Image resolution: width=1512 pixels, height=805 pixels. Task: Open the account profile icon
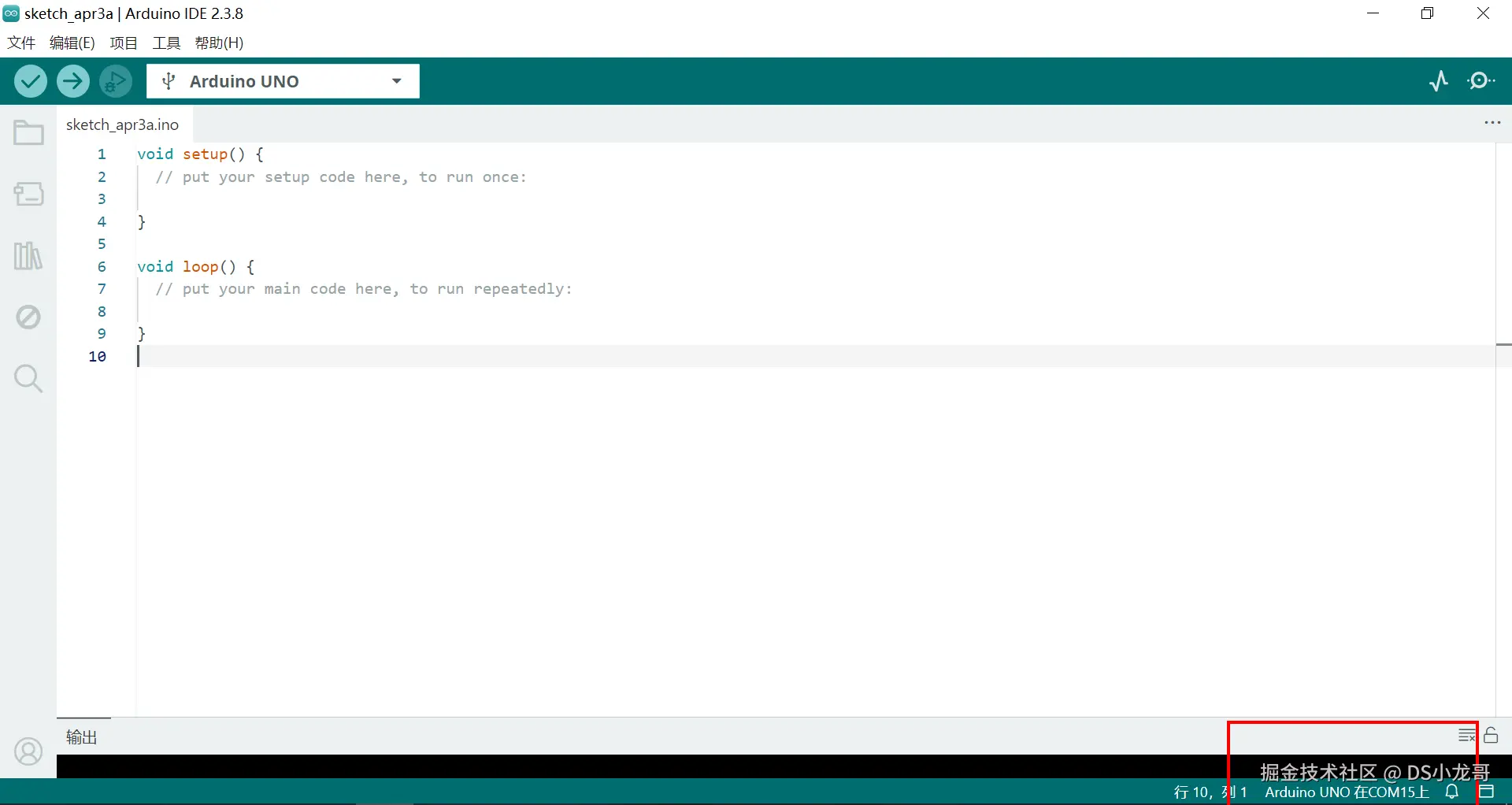pyautogui.click(x=28, y=751)
